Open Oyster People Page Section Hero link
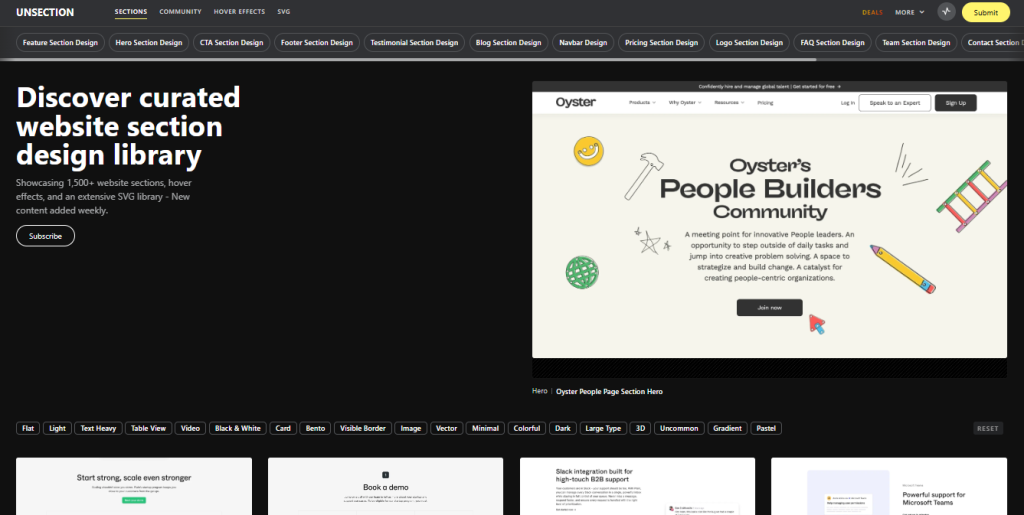This screenshot has width=1024, height=515. coord(609,392)
